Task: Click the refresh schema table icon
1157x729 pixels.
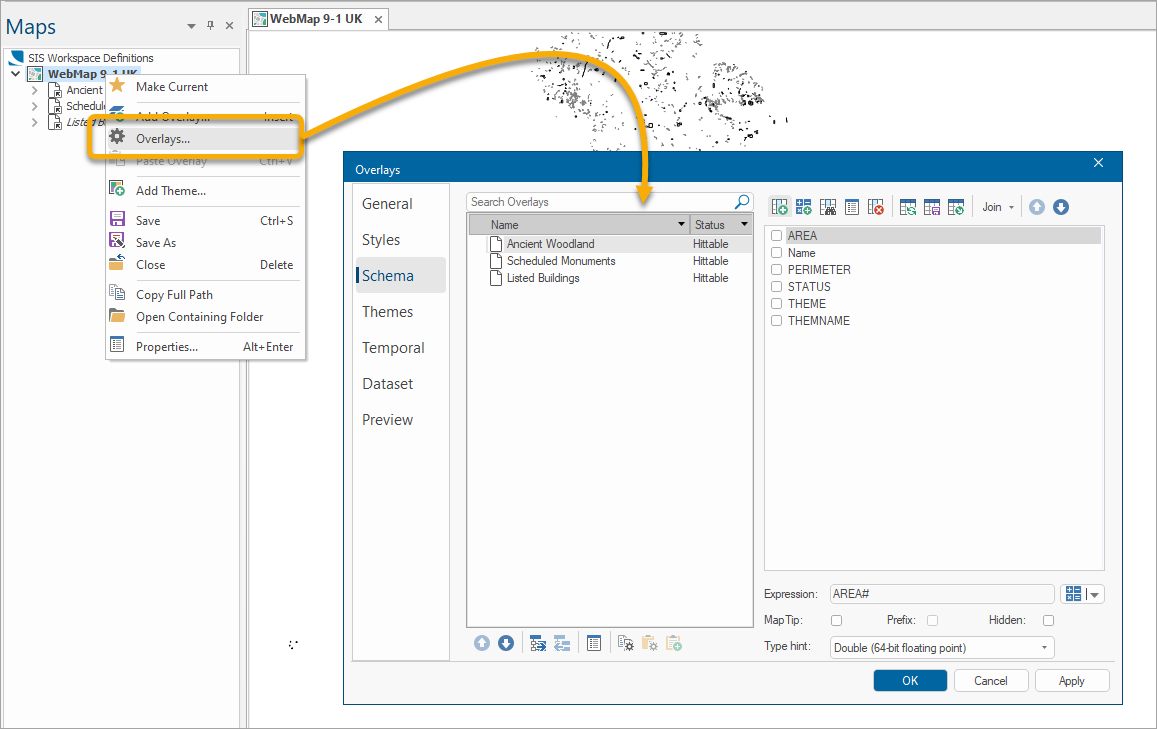Action: click(907, 207)
